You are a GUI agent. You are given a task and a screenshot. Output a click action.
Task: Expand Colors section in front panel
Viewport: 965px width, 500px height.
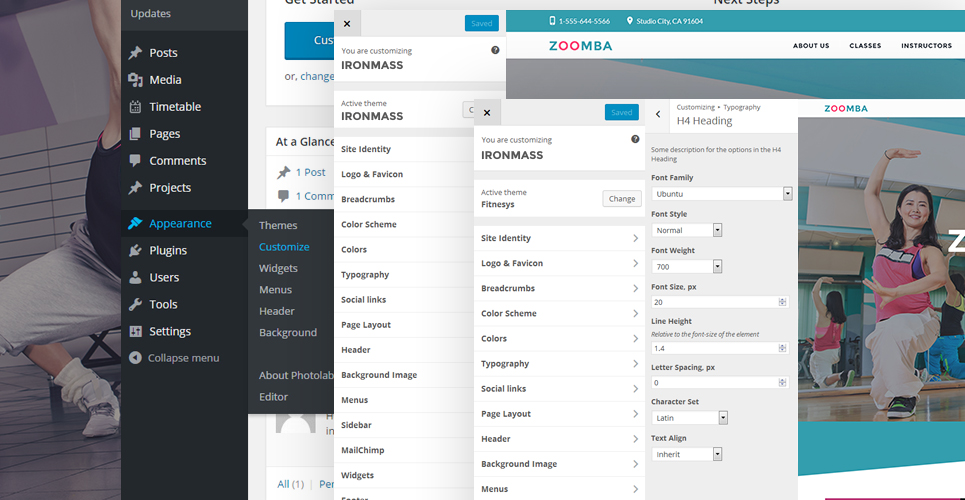pos(559,339)
